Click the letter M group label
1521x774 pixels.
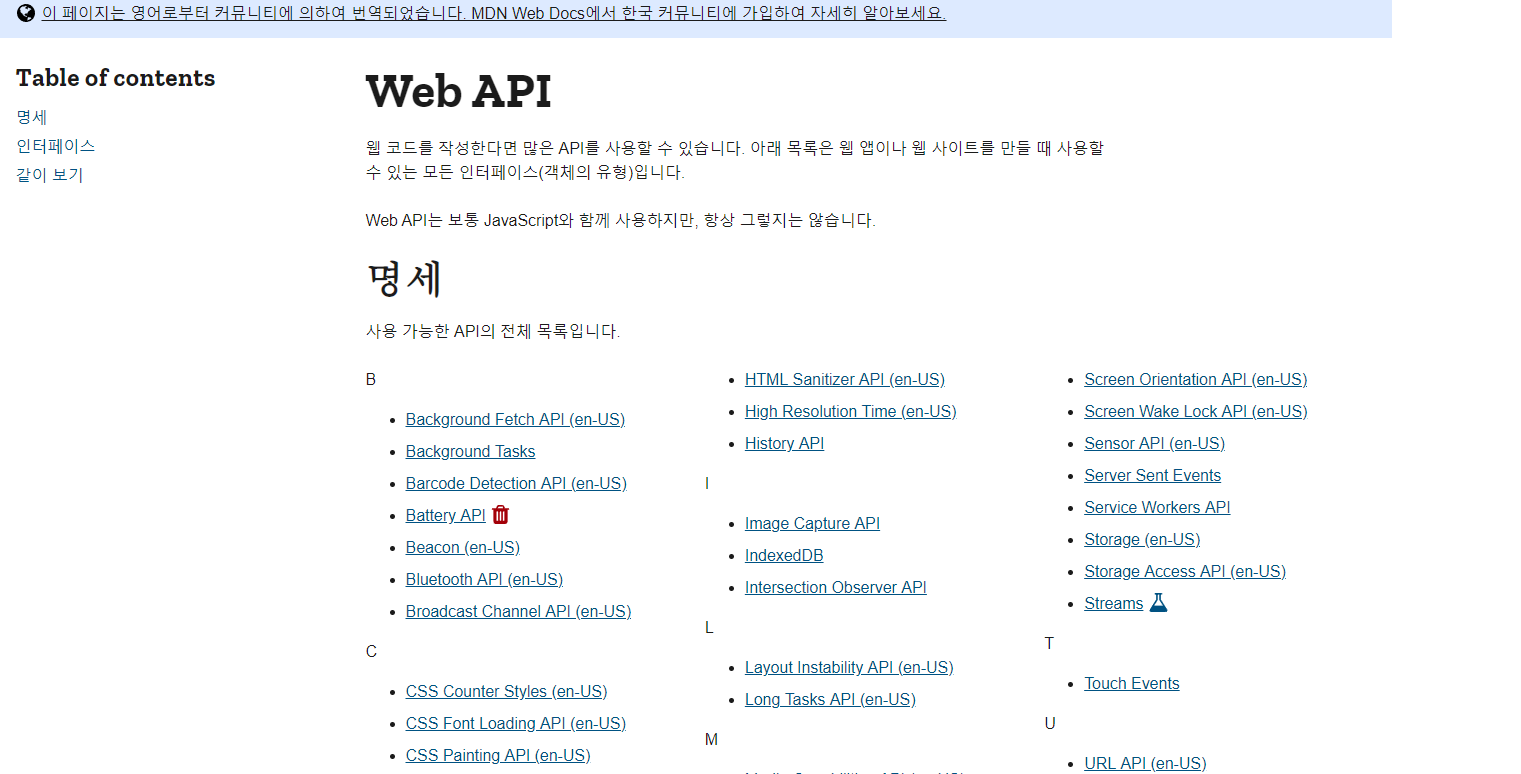point(711,739)
